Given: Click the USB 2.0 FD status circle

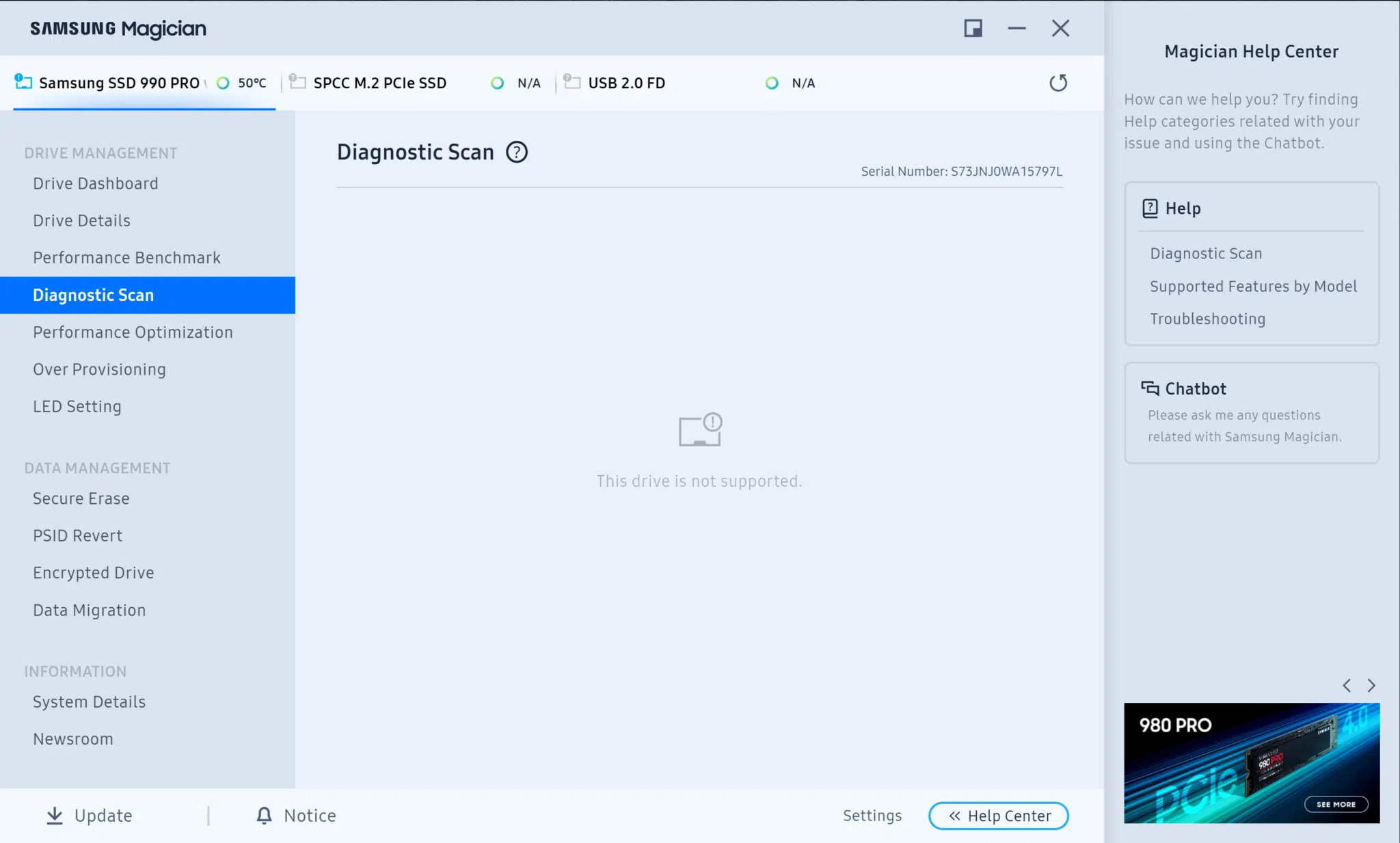Looking at the screenshot, I should (x=772, y=83).
